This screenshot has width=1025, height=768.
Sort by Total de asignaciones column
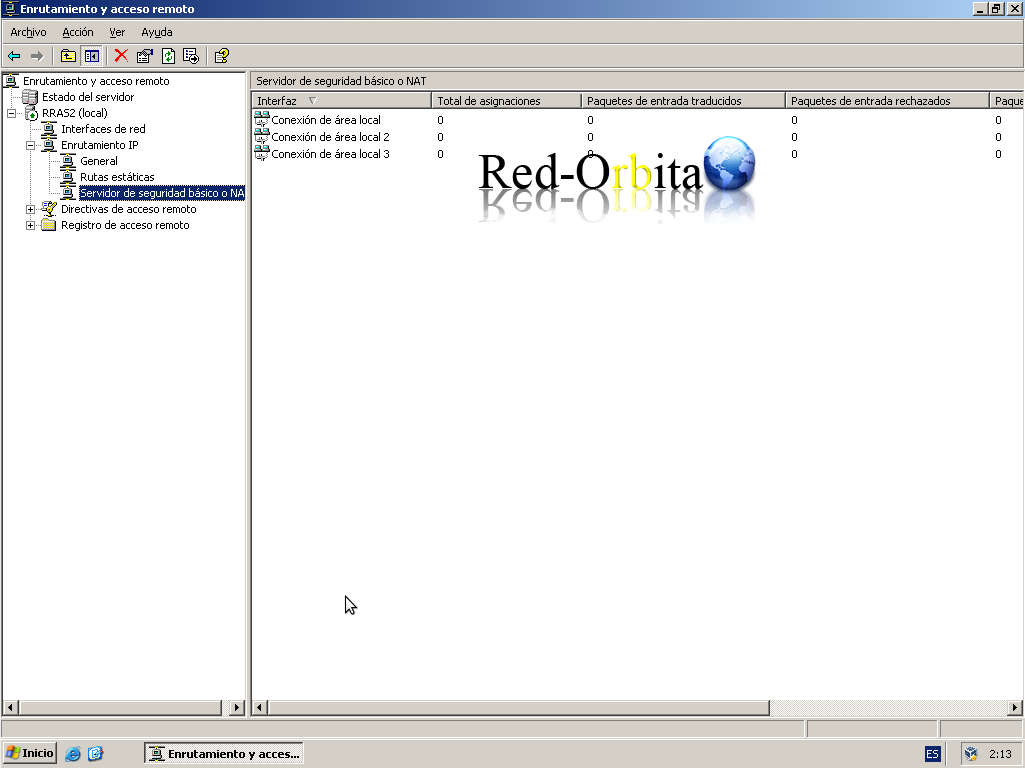tap(506, 101)
